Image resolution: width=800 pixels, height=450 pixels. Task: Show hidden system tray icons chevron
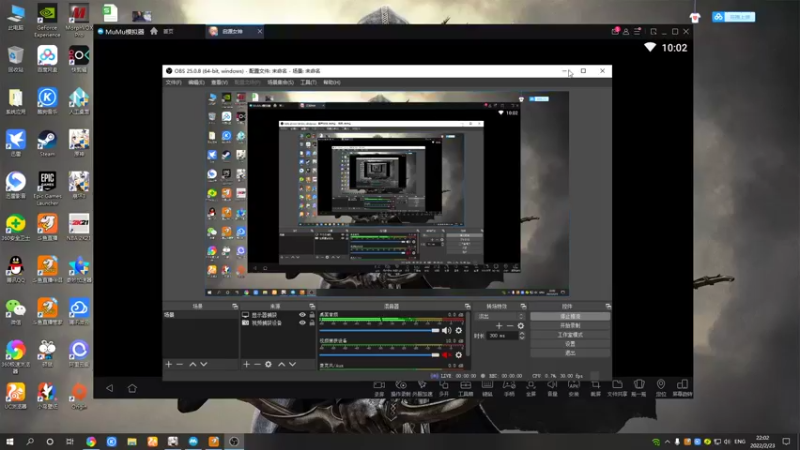[x=667, y=441]
